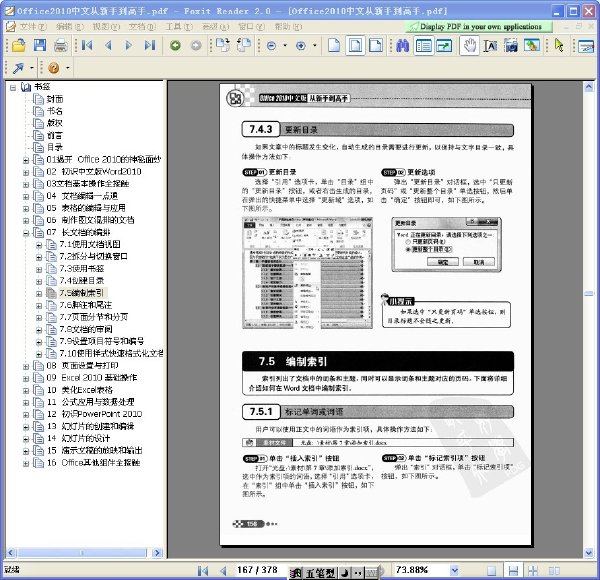Image resolution: width=600 pixels, height=580 pixels.
Task: Expand bookmark 7.4 subtree
Action: (39, 282)
